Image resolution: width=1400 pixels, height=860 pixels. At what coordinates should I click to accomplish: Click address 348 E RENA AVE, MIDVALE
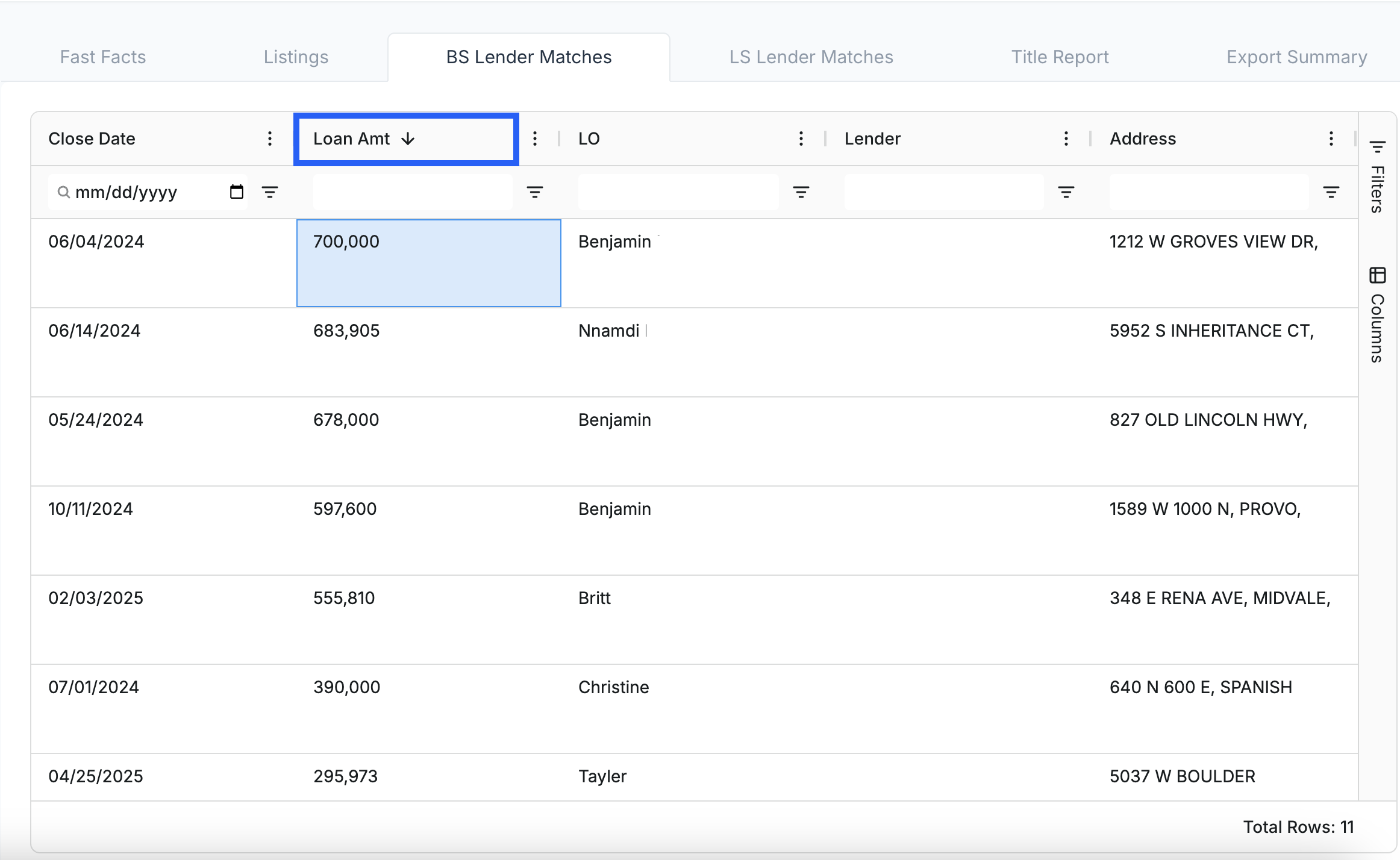point(1220,598)
